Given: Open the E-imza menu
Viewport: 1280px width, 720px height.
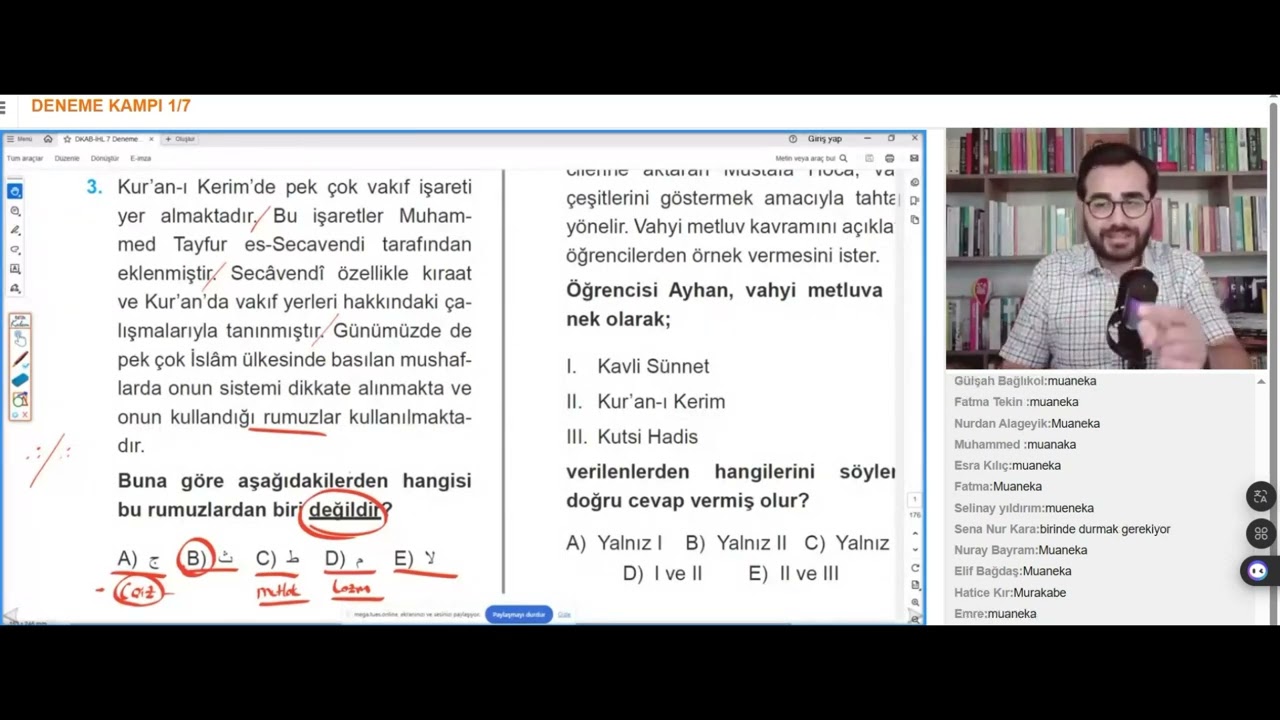Looking at the screenshot, I should tap(140, 158).
